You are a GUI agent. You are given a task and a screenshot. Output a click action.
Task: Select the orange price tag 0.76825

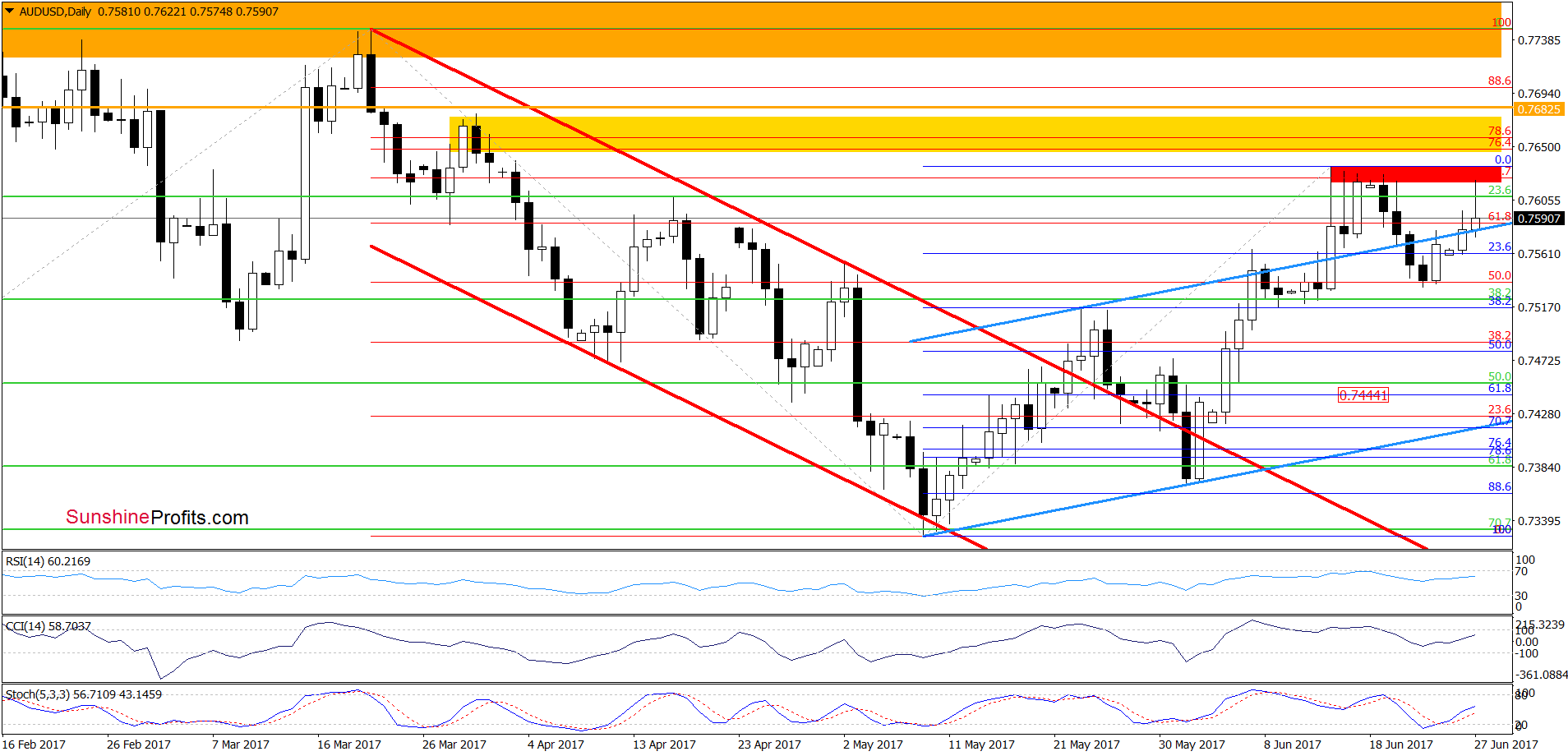(x=1538, y=109)
